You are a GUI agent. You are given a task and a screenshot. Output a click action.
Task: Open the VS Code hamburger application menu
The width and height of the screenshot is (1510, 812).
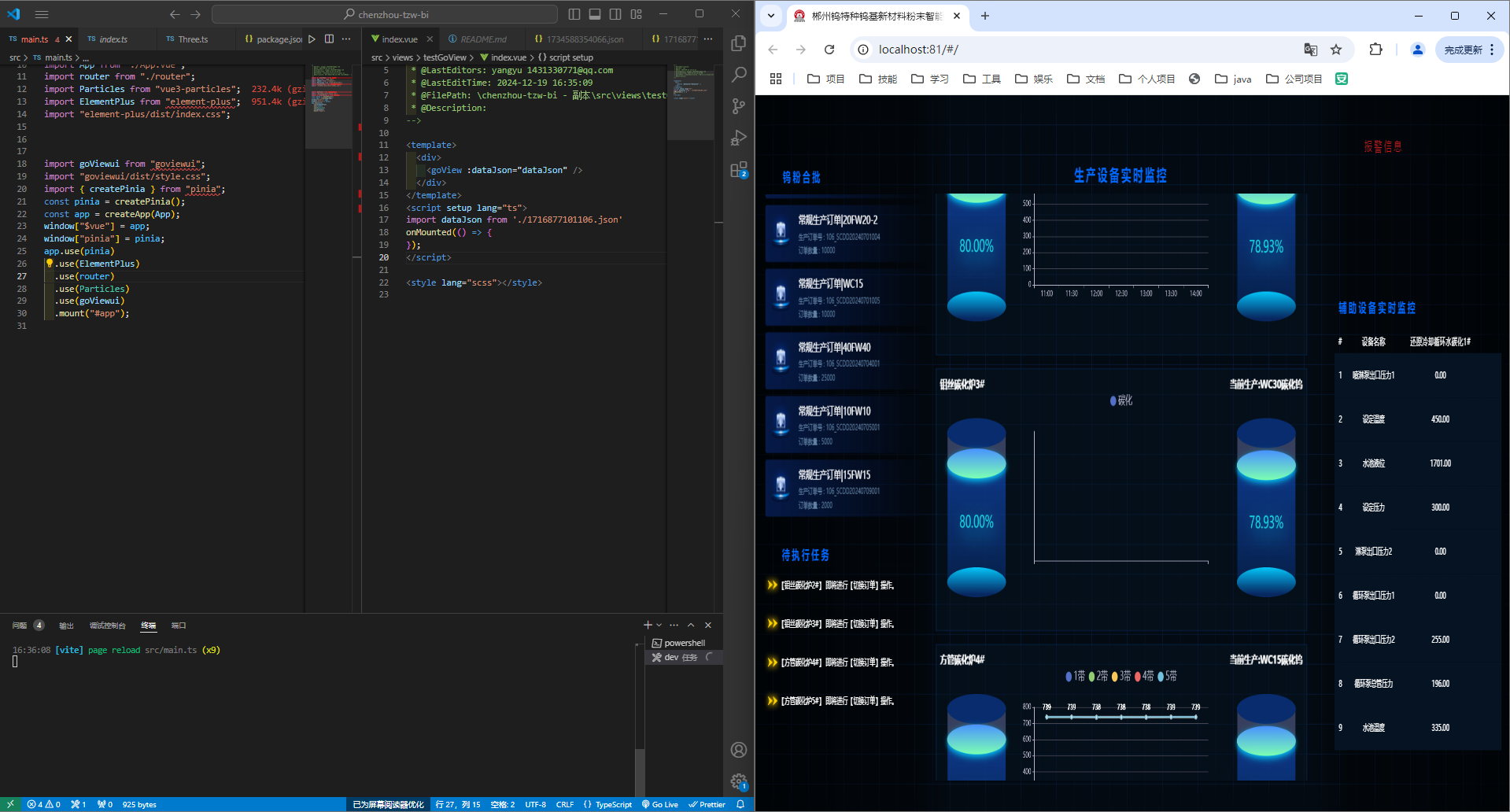(x=42, y=14)
